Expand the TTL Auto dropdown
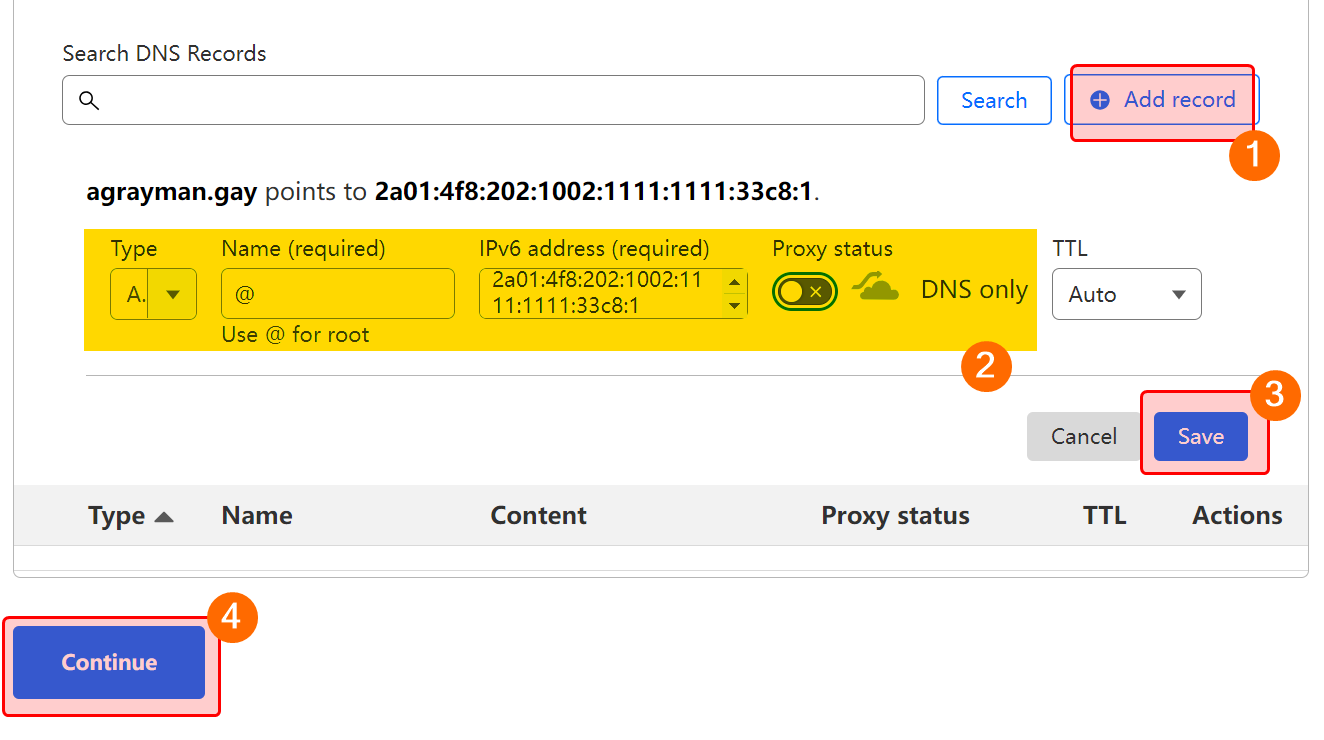The width and height of the screenshot is (1324, 740). point(1126,294)
